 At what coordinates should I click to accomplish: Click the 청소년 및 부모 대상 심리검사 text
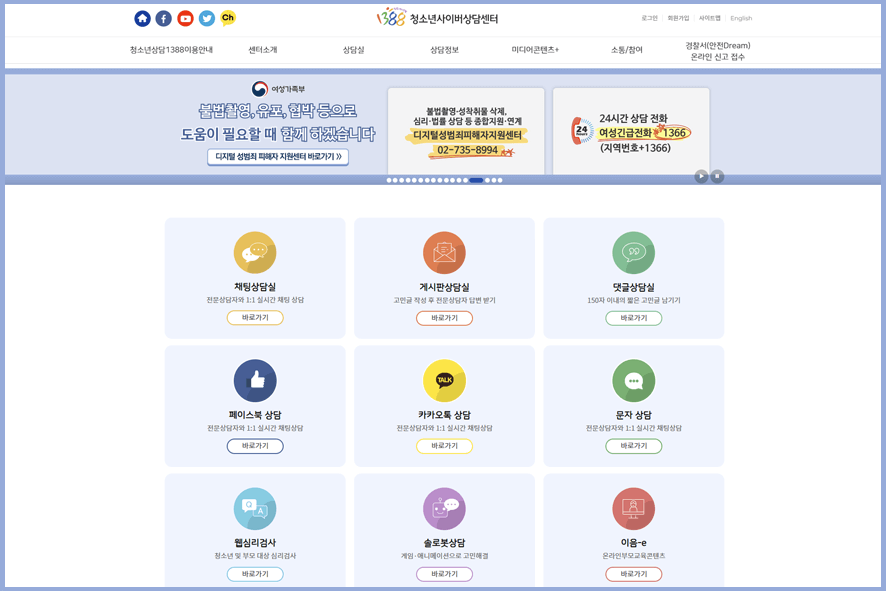255,556
